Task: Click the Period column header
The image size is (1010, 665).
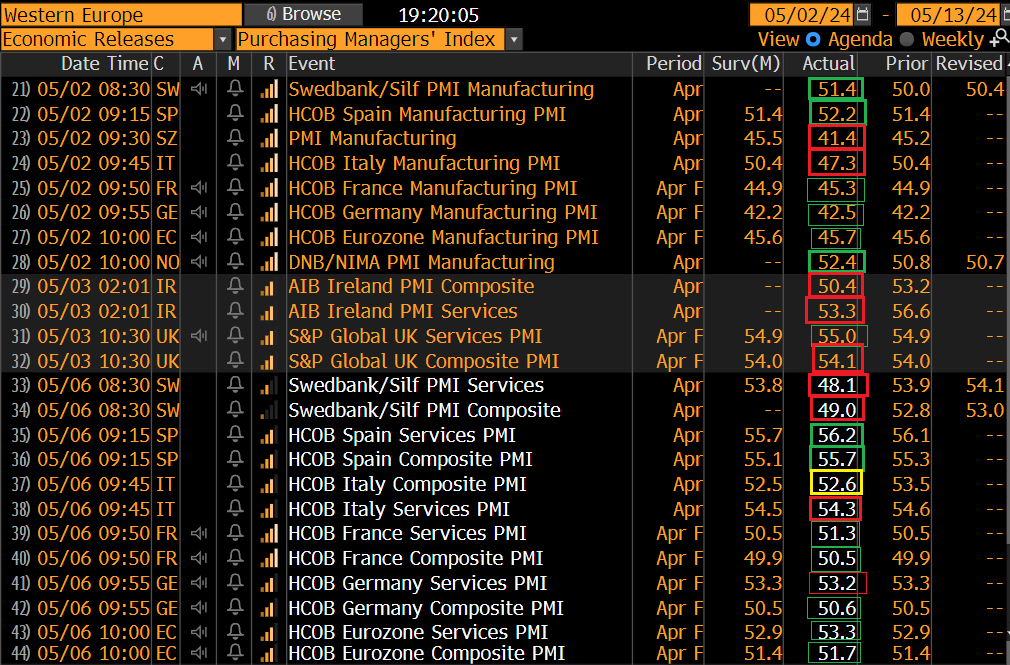Action: pyautogui.click(x=674, y=64)
